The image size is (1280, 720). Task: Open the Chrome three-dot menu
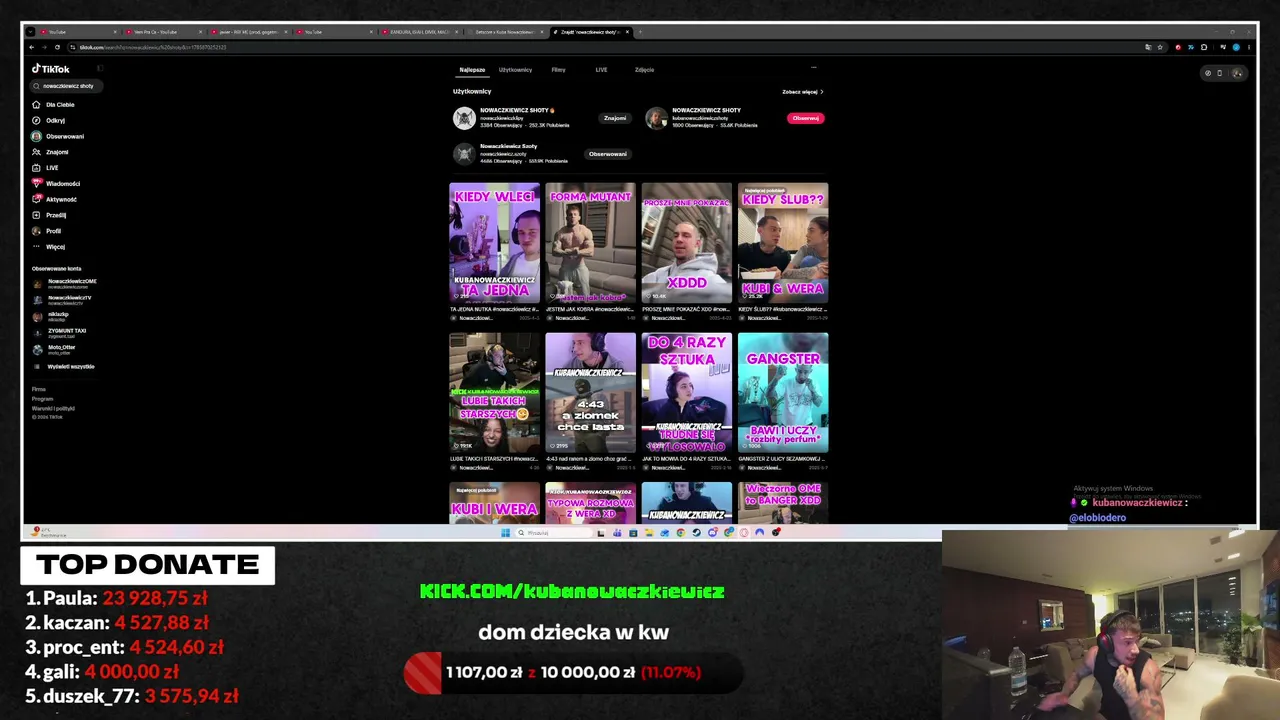(1249, 47)
